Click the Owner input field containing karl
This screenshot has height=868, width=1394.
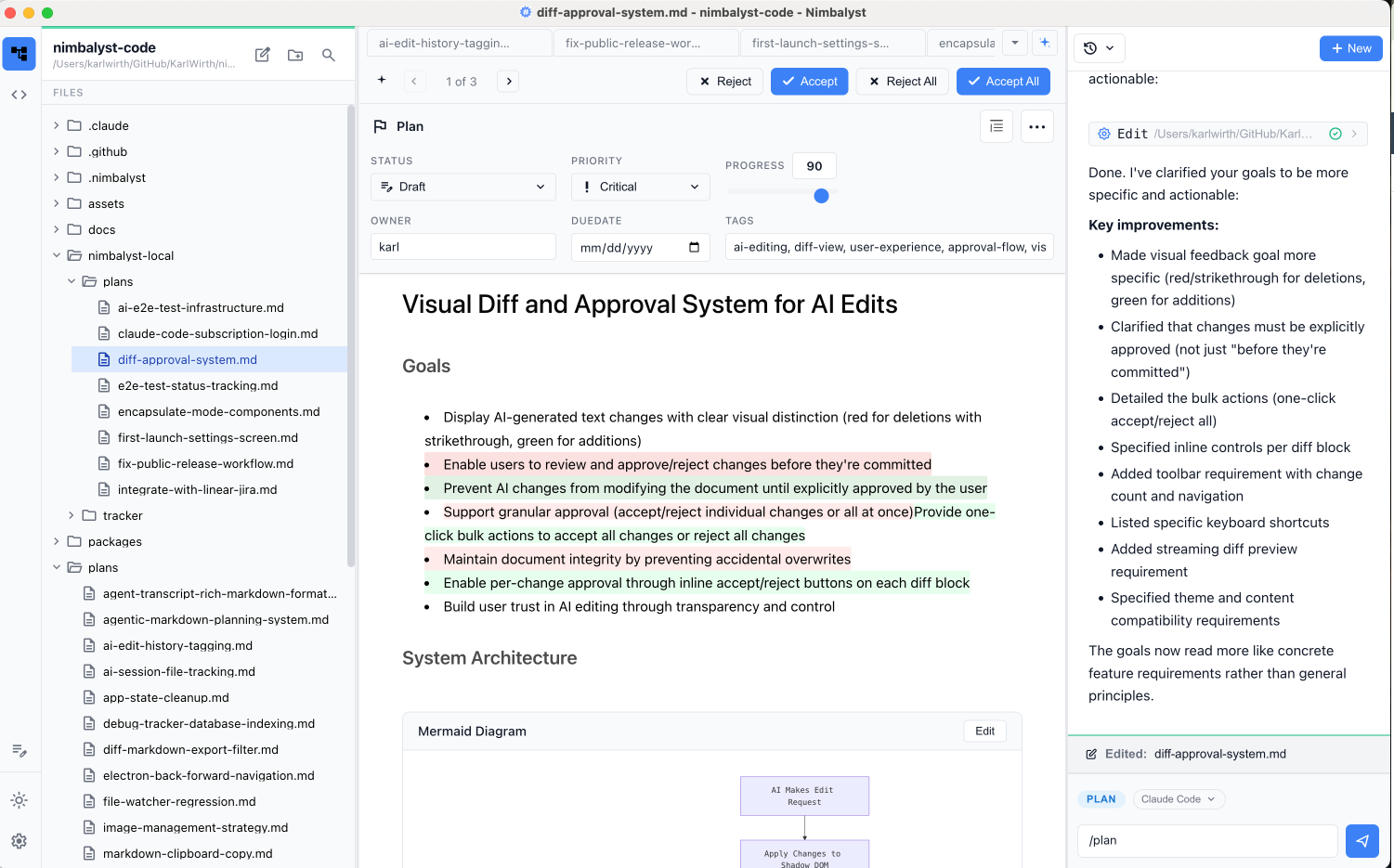click(462, 247)
